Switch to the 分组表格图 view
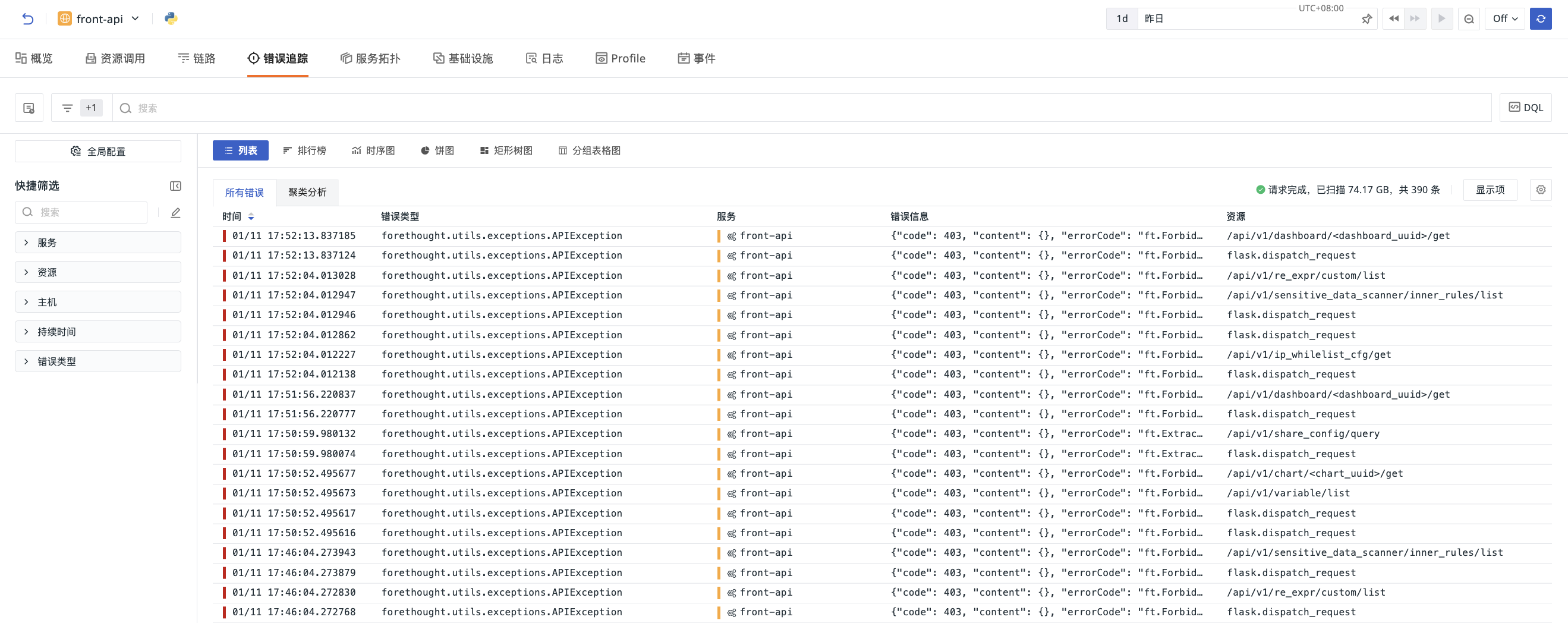Viewport: 1568px width, 623px height. (x=589, y=150)
